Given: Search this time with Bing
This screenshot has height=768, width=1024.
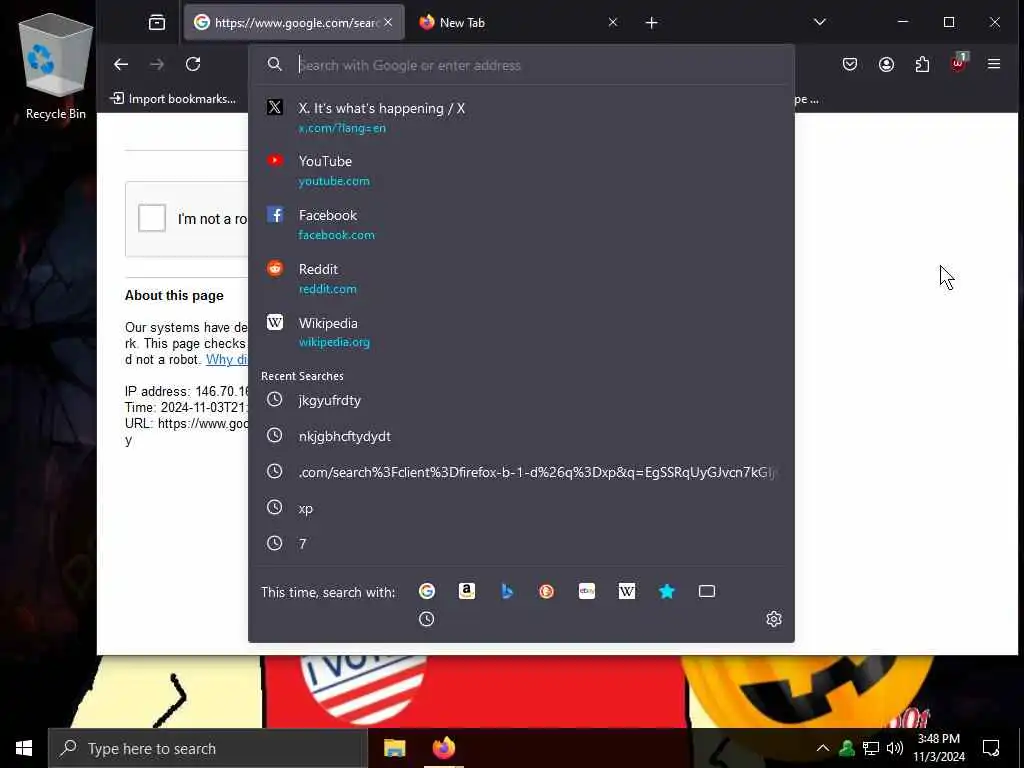Looking at the screenshot, I should tap(507, 591).
